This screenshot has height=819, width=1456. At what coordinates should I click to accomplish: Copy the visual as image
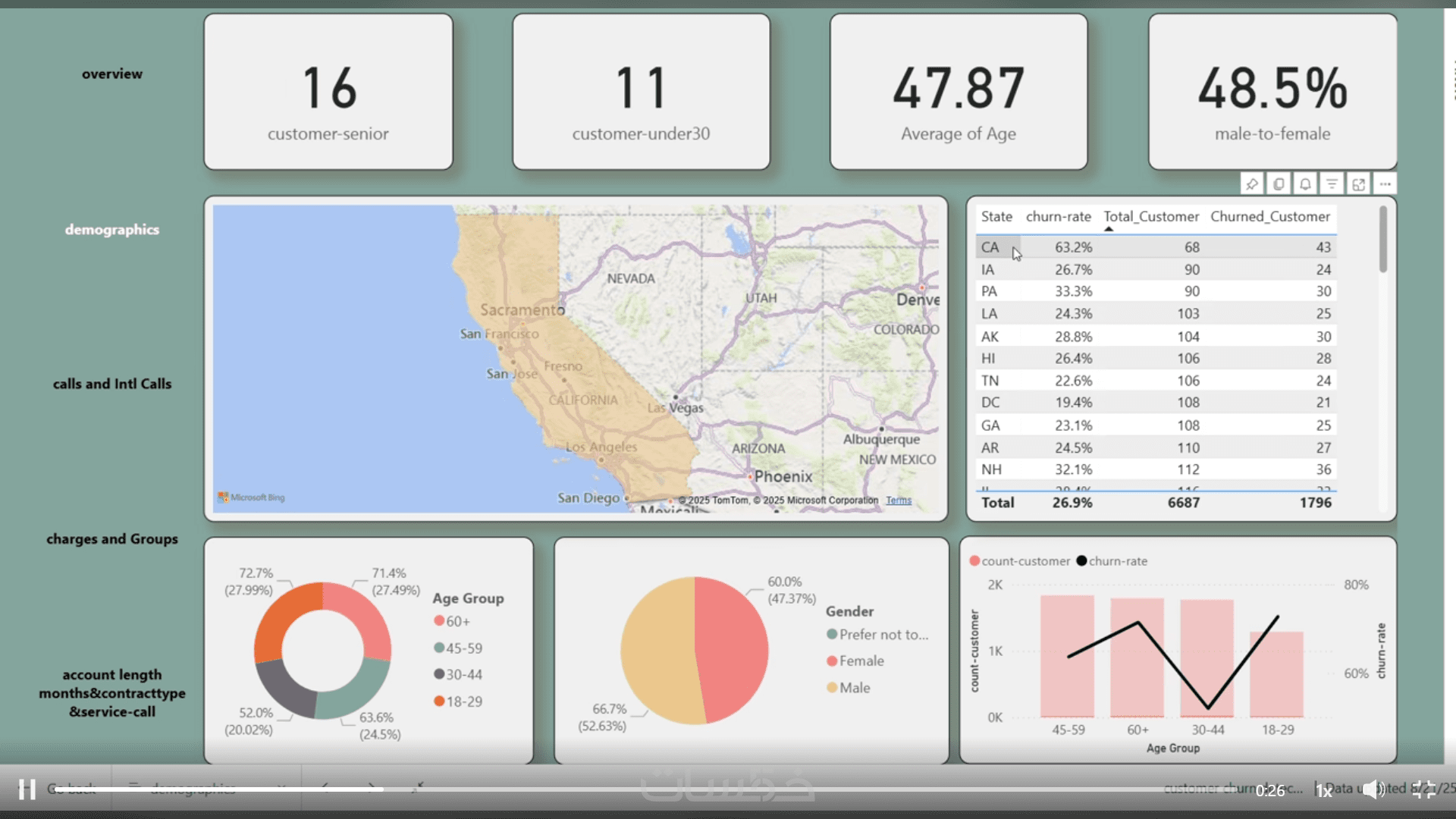tap(1279, 184)
